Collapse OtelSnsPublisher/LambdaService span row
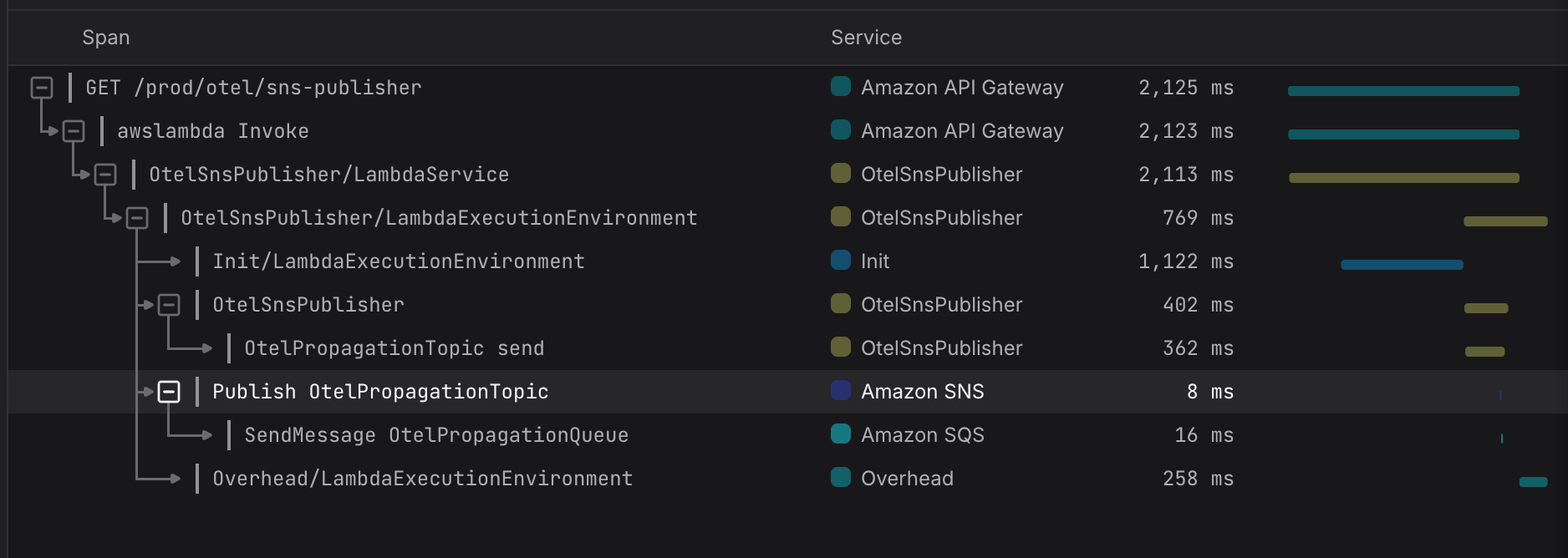 click(x=105, y=175)
